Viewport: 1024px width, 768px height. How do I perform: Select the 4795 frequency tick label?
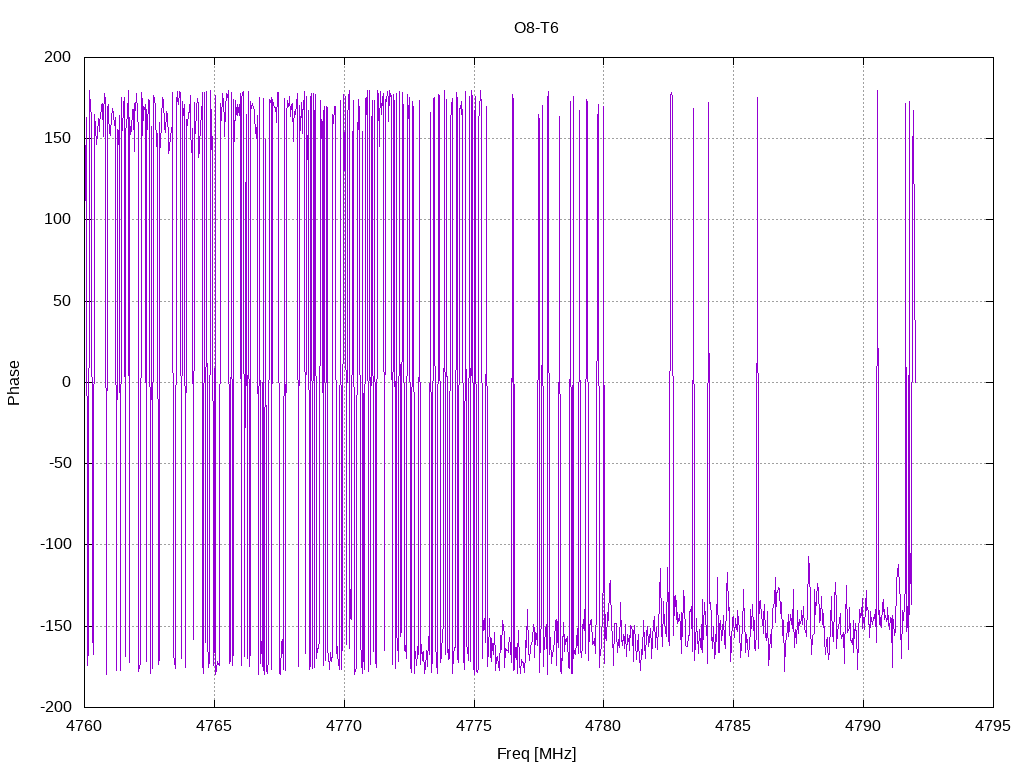pos(993,726)
